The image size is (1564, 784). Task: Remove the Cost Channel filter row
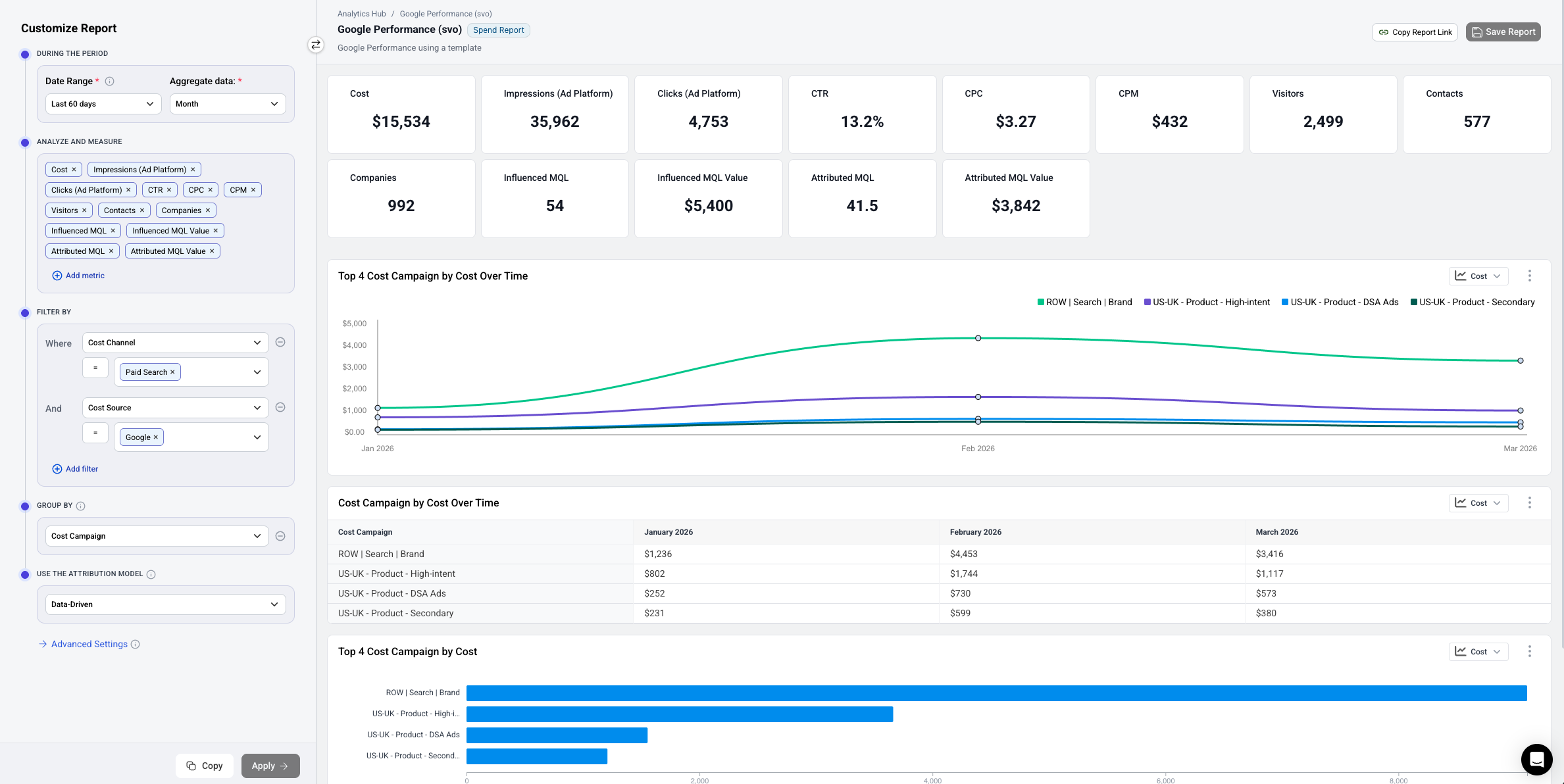(280, 342)
